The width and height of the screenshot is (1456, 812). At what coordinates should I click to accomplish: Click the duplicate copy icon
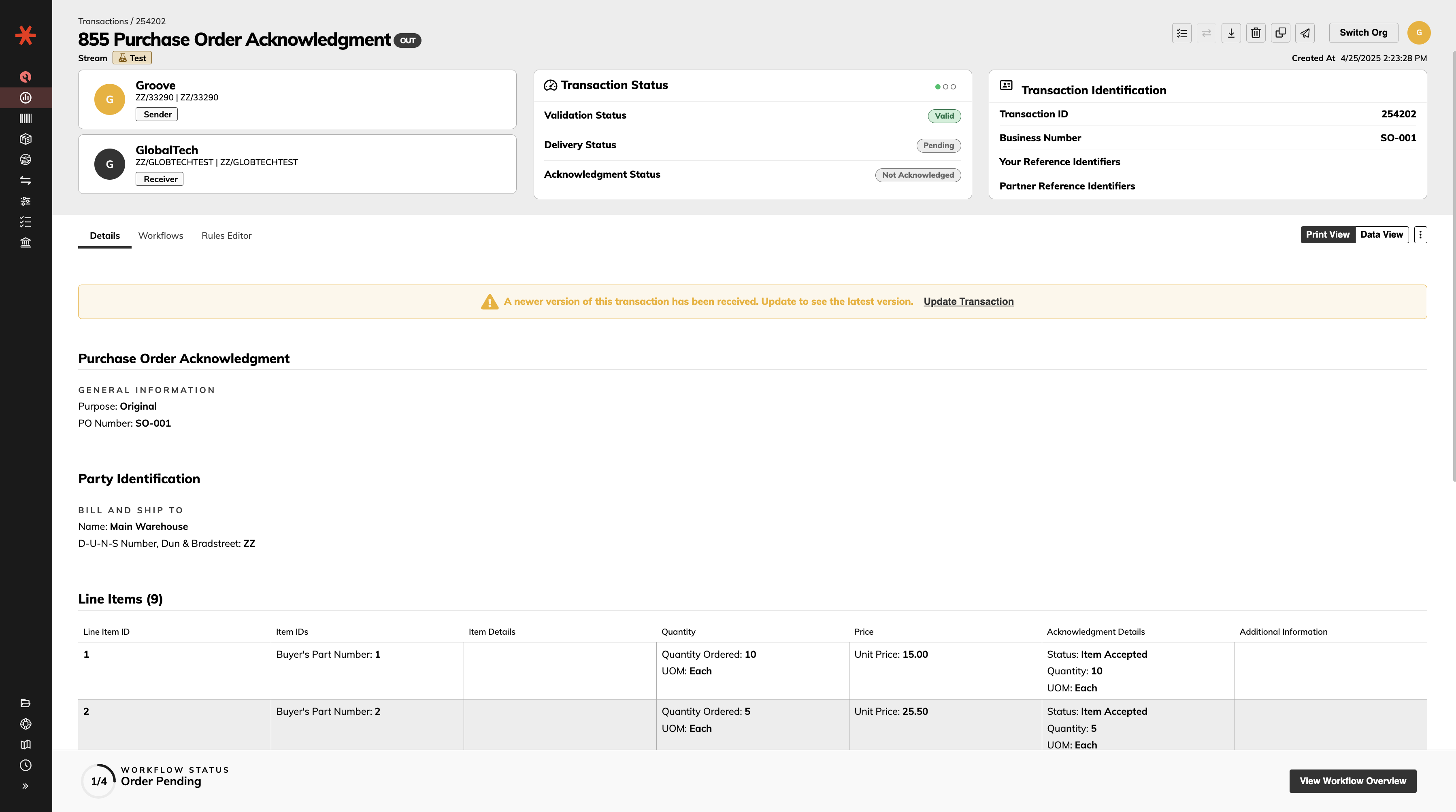click(1280, 33)
